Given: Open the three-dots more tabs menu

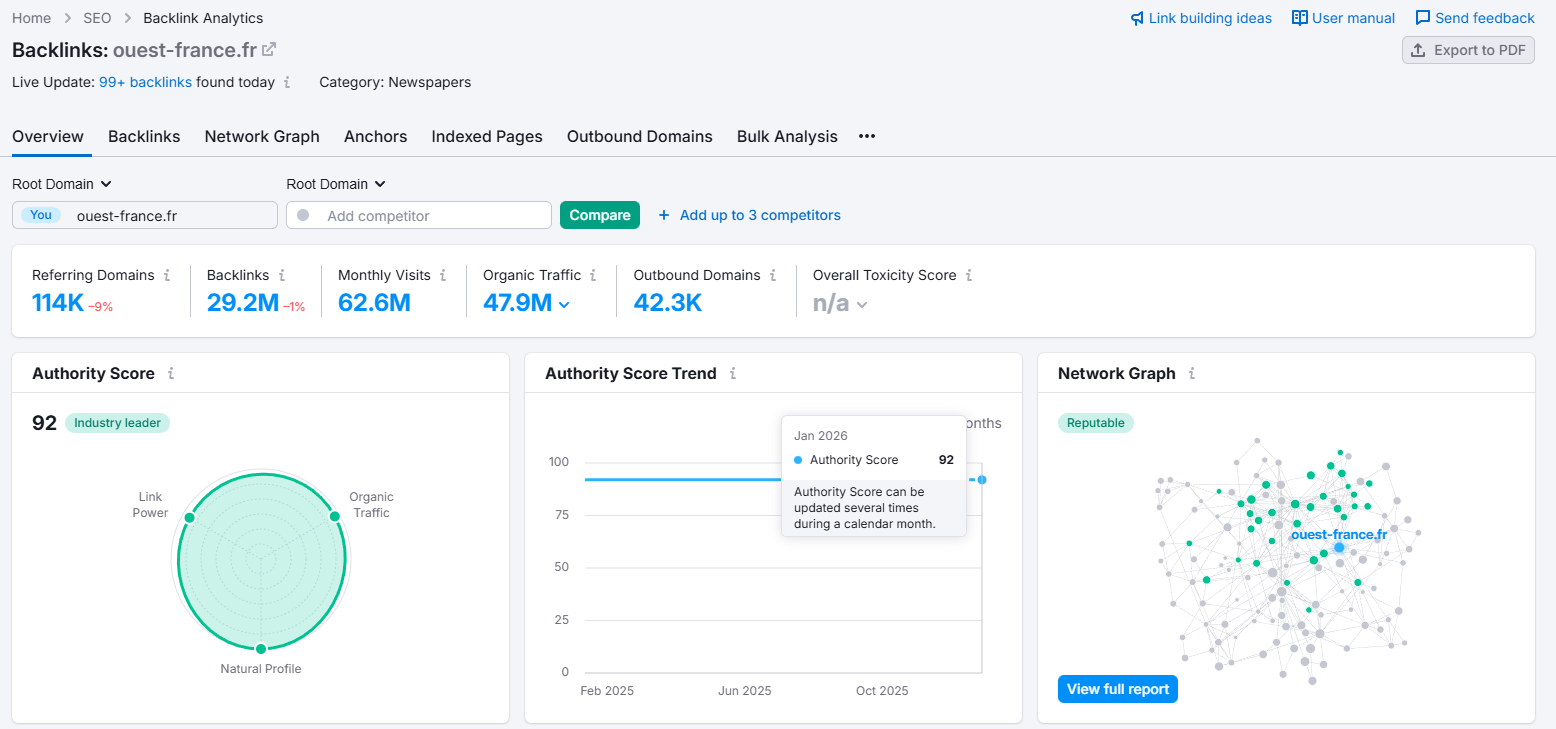Looking at the screenshot, I should (x=867, y=136).
